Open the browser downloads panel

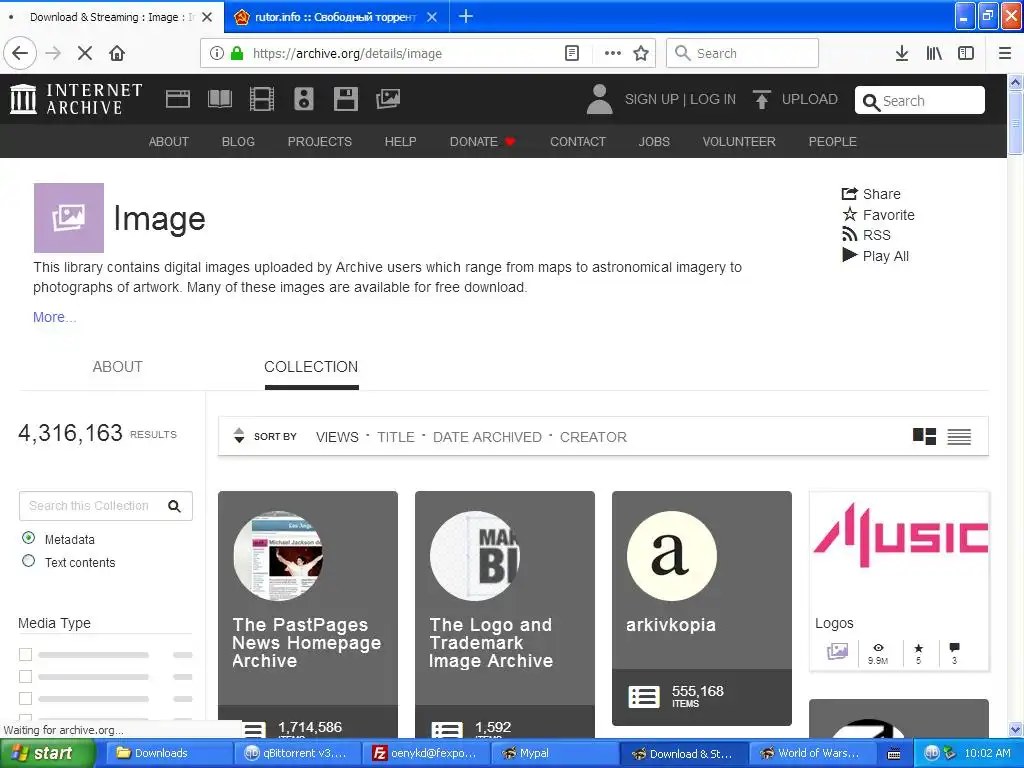(902, 53)
